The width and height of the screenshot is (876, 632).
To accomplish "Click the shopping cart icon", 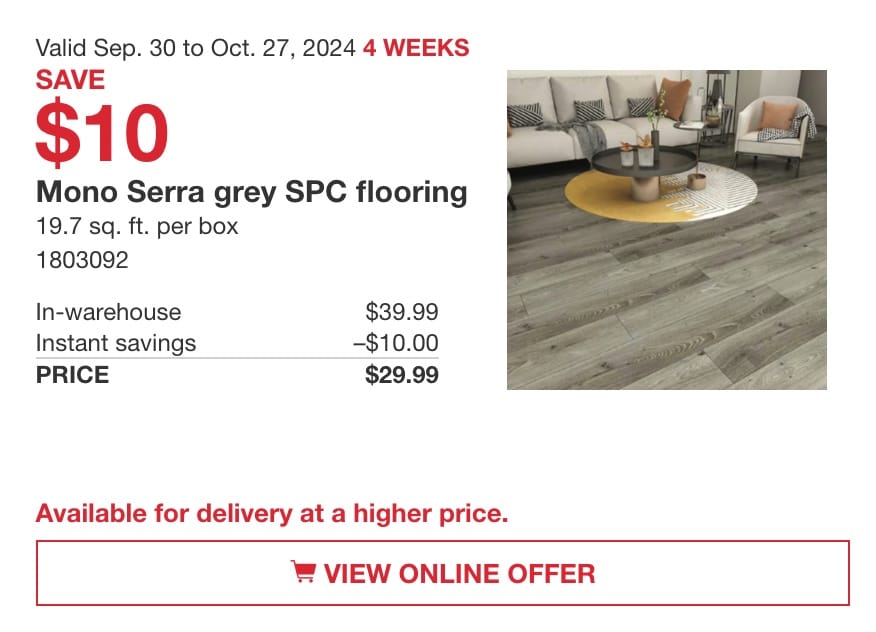I will [303, 572].
